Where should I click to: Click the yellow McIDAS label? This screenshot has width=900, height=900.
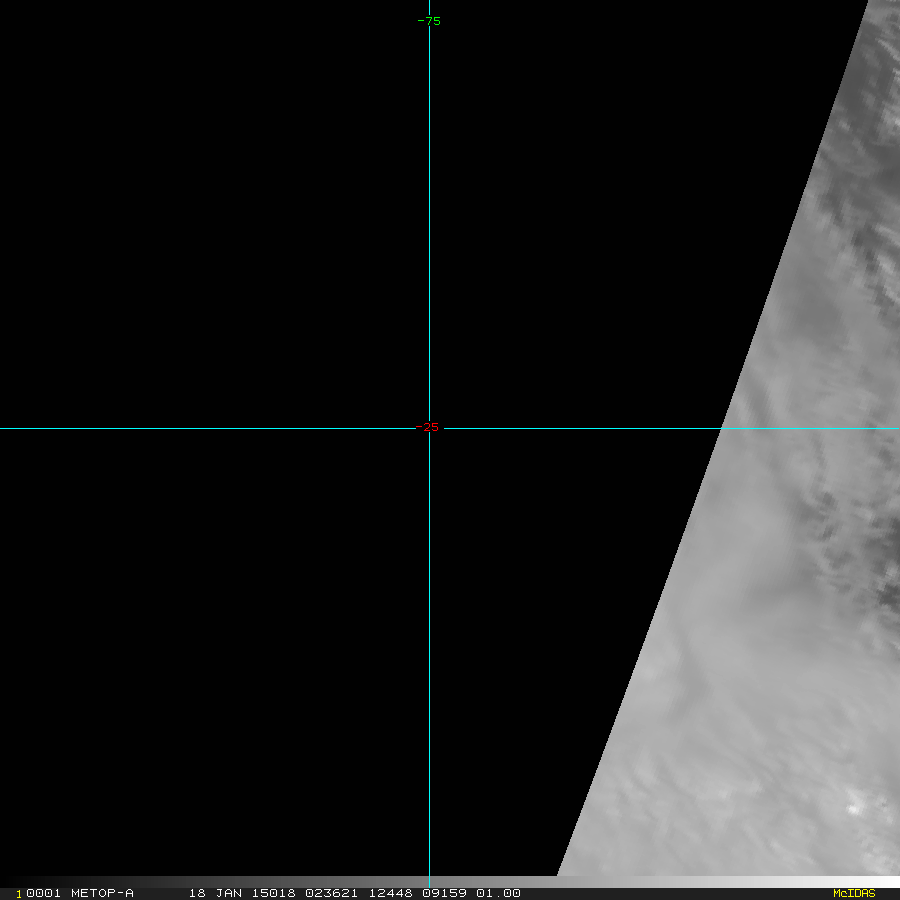(x=853, y=893)
